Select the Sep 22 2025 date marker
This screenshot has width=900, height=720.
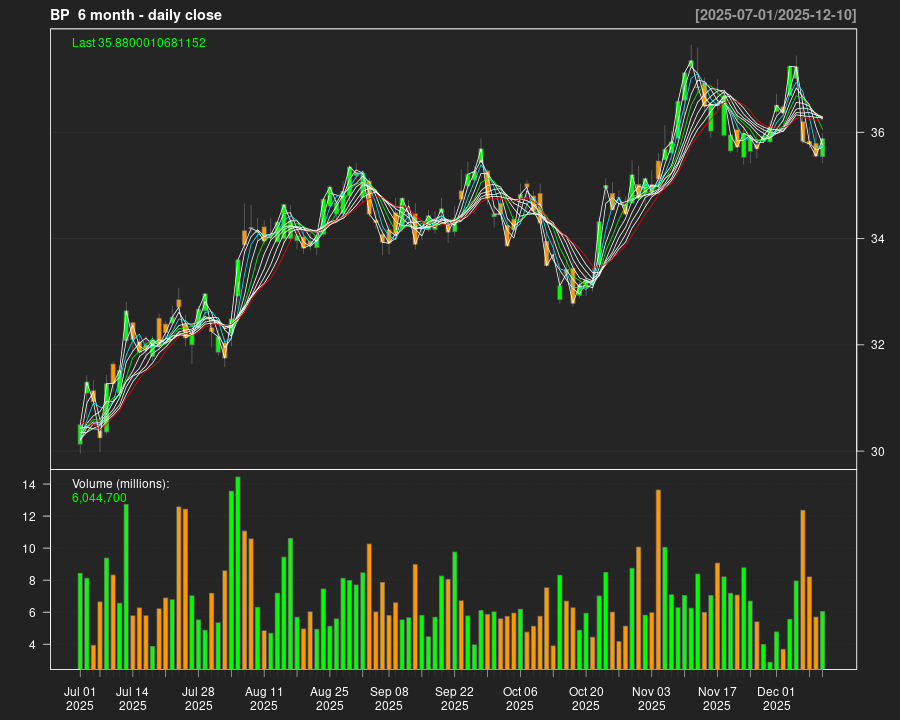point(455,698)
